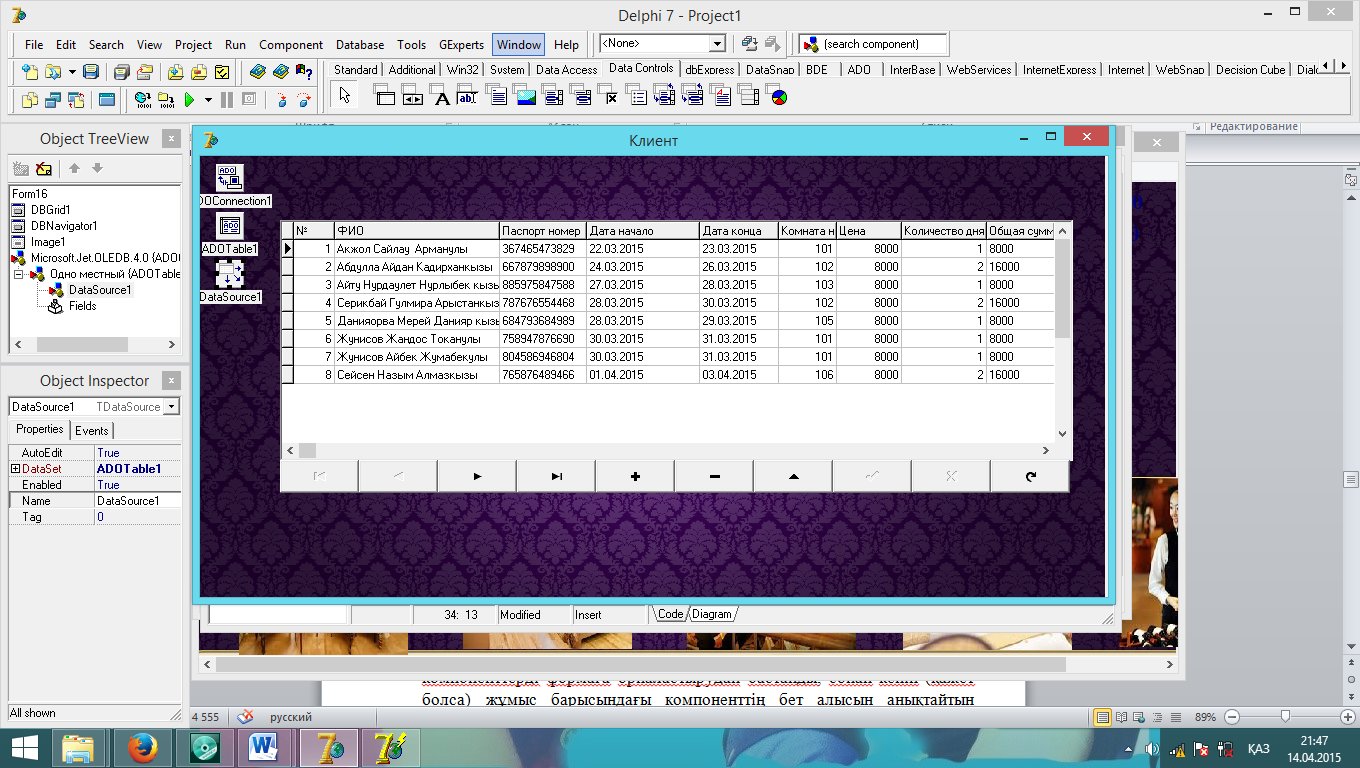The width and height of the screenshot is (1360, 768).
Task: Click the New Form toolbar icon
Action: [x=107, y=99]
